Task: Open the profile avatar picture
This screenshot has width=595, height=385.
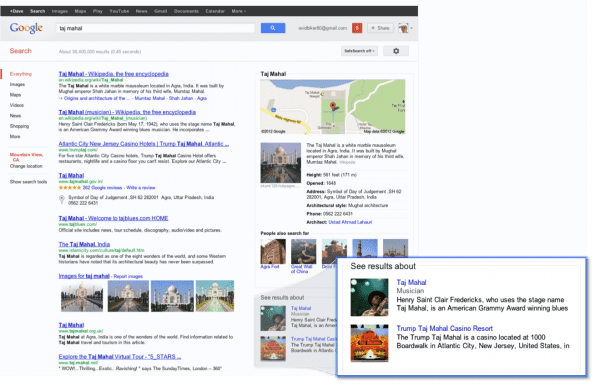Action: pyautogui.click(x=403, y=28)
